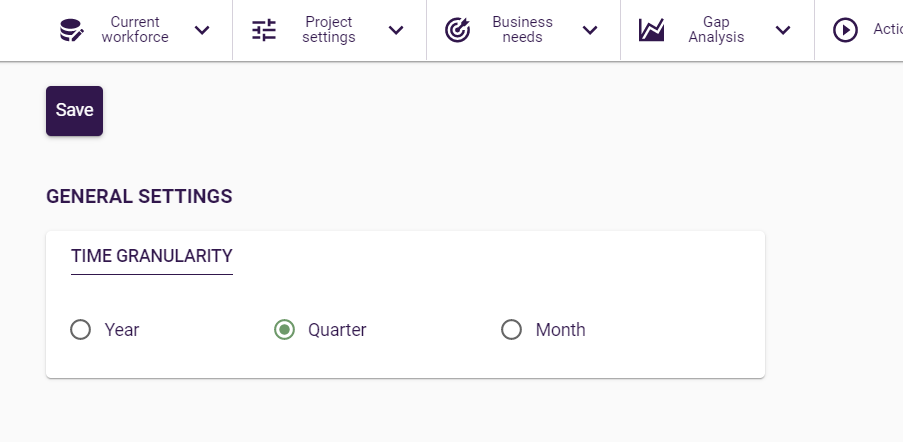Open the Current workforce menu label
The height and width of the screenshot is (442, 903).
point(135,30)
